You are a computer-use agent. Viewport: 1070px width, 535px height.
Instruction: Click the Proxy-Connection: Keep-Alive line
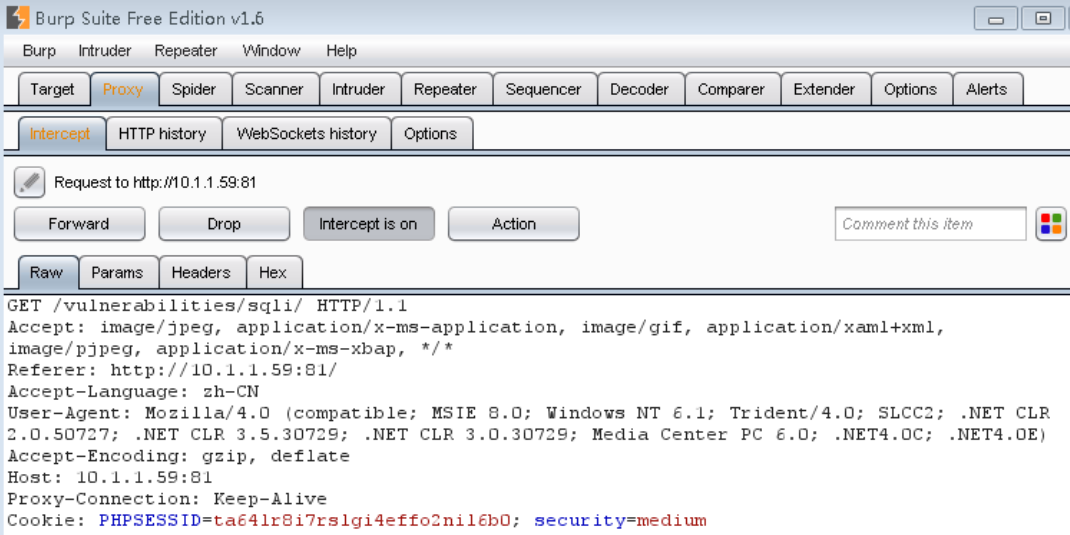[167, 499]
